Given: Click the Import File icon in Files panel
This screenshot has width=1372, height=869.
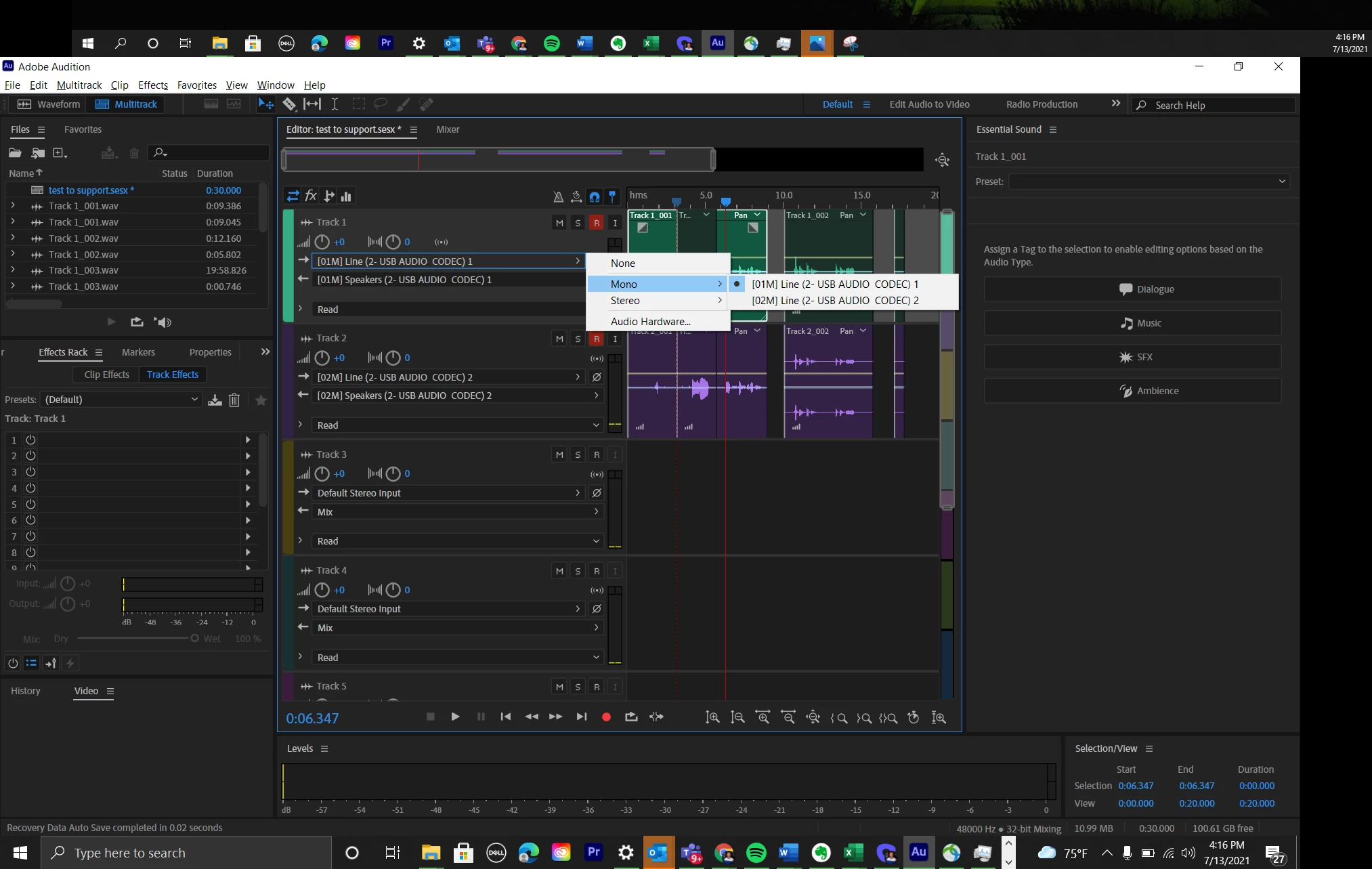Looking at the screenshot, I should pos(38,153).
